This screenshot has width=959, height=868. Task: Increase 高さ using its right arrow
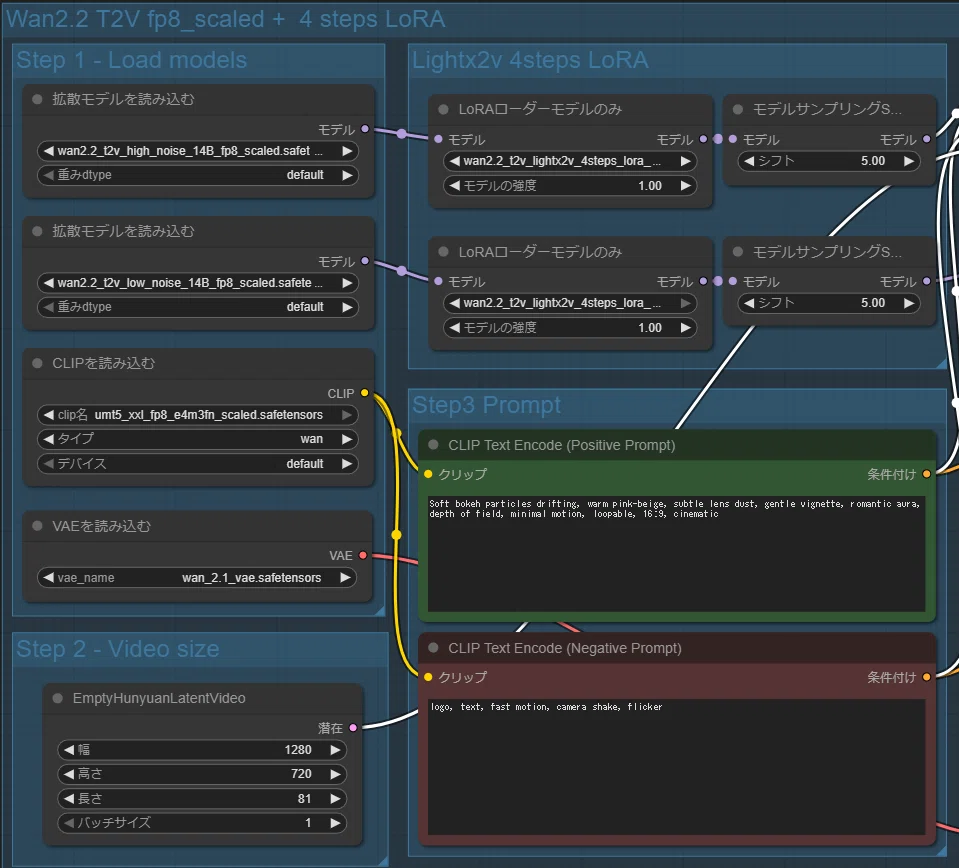click(x=335, y=774)
